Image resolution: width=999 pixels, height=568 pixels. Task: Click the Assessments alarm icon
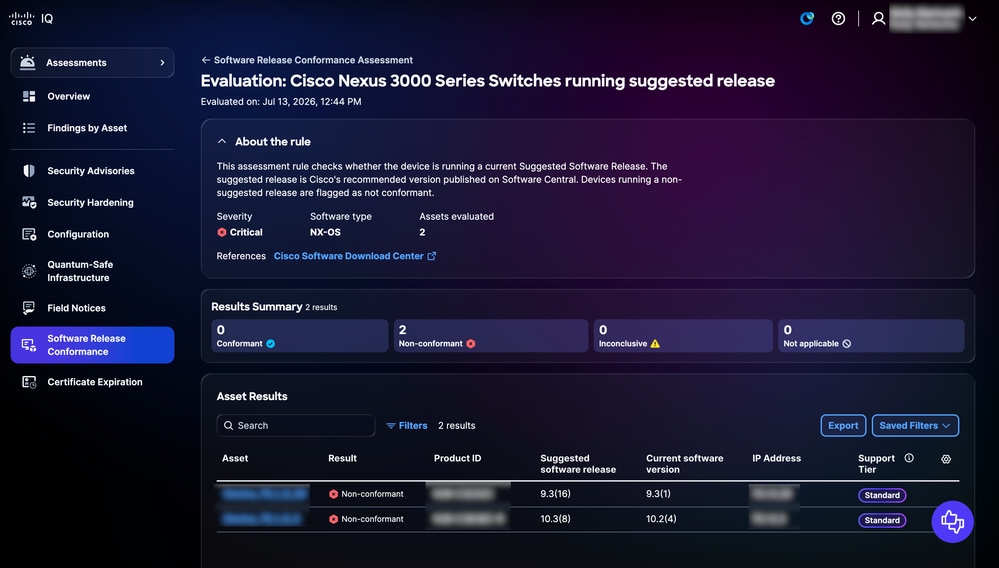(x=27, y=62)
